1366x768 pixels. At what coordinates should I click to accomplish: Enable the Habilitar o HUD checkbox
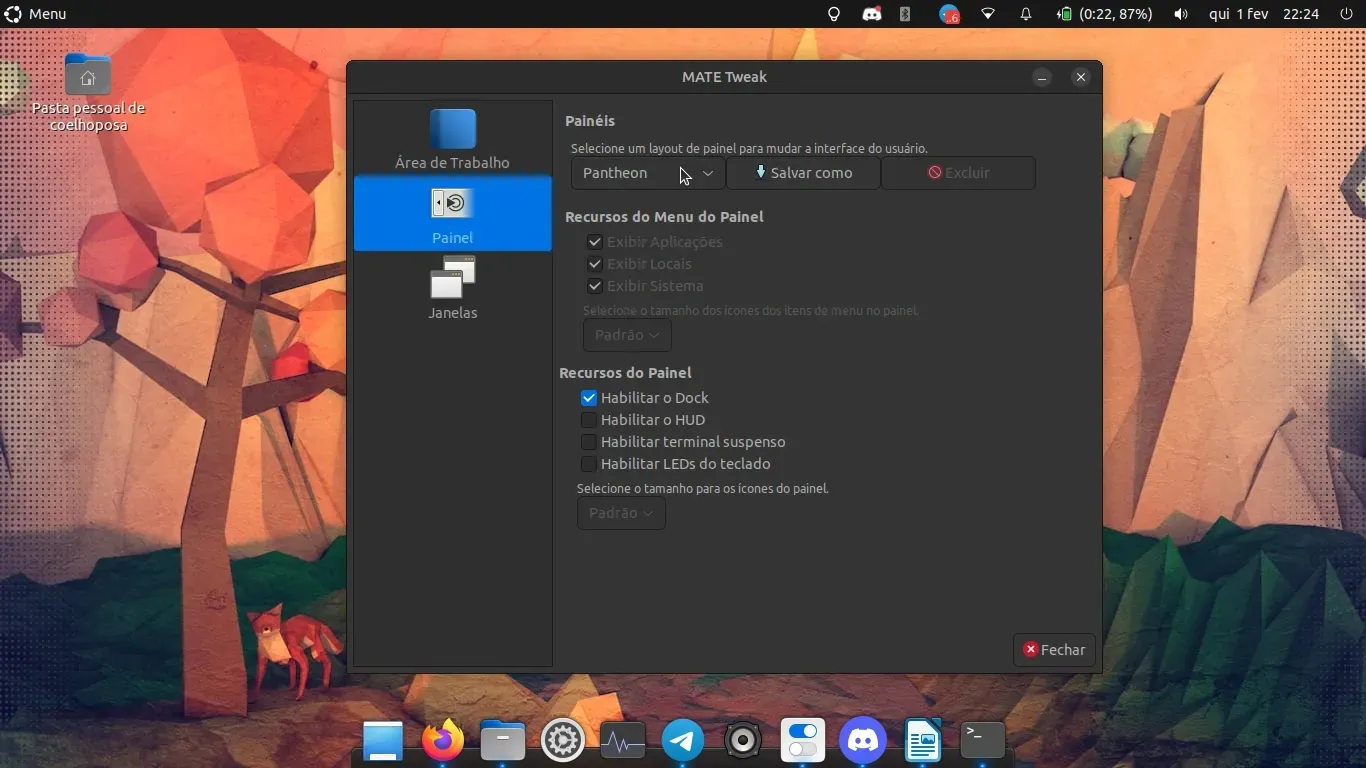pyautogui.click(x=589, y=420)
